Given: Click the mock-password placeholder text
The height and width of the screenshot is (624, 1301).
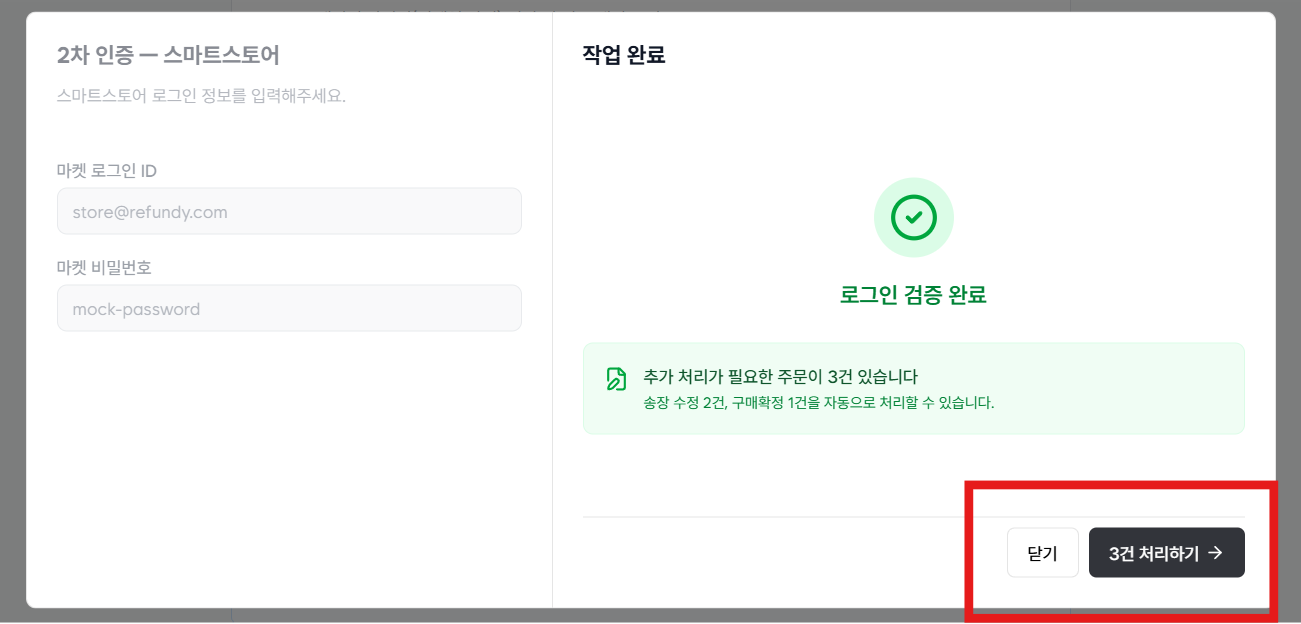Looking at the screenshot, I should pos(136,309).
